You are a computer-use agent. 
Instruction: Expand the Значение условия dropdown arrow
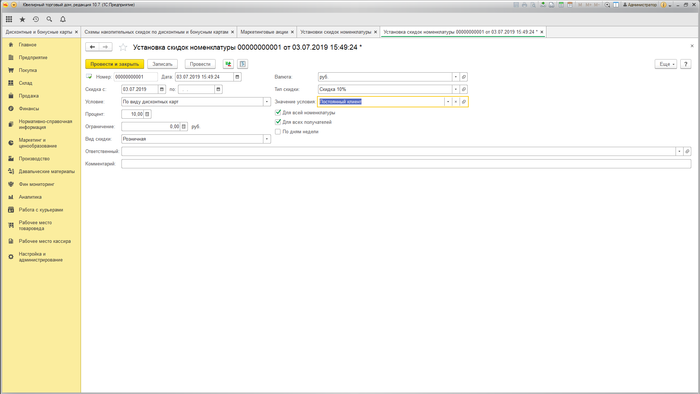click(448, 102)
